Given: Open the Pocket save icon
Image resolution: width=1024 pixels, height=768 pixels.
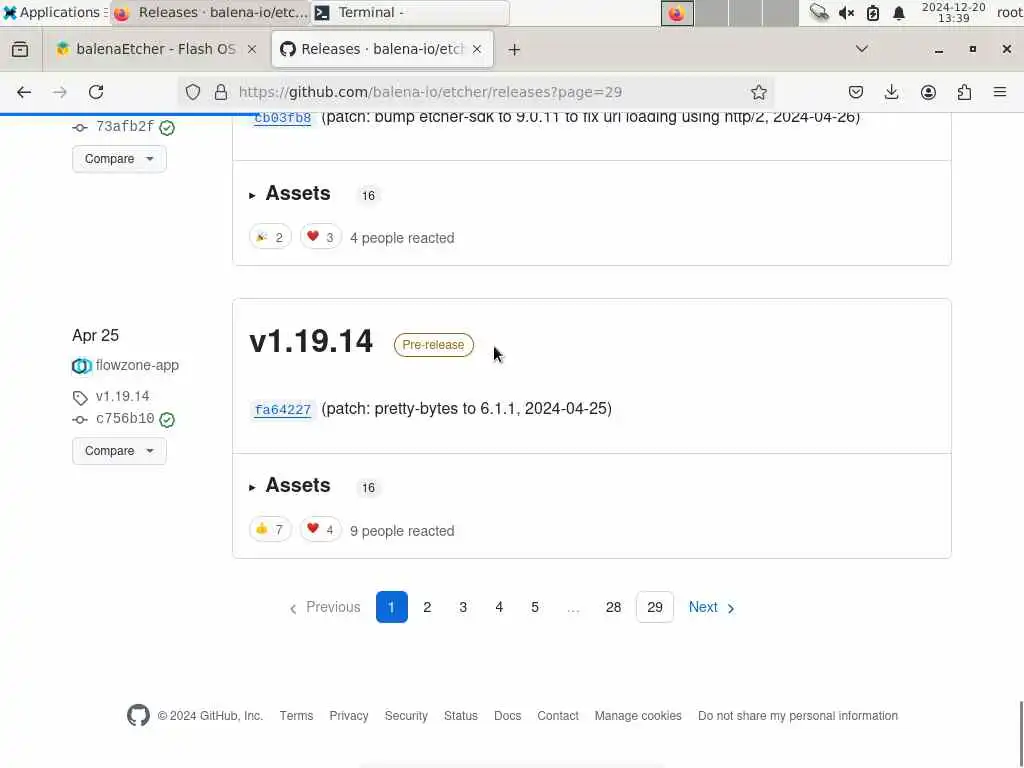Looking at the screenshot, I should [856, 92].
